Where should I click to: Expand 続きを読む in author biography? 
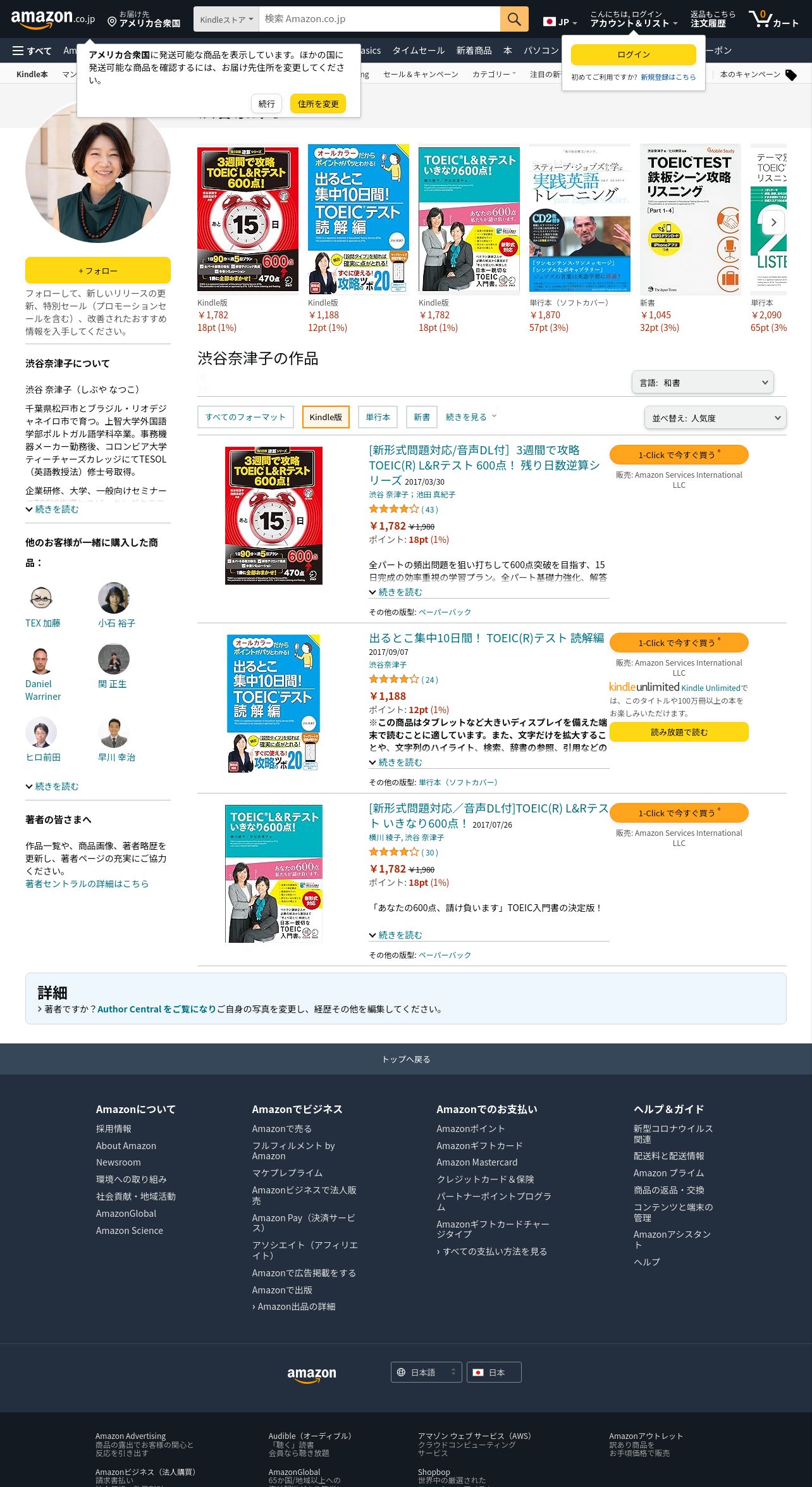click(x=52, y=509)
